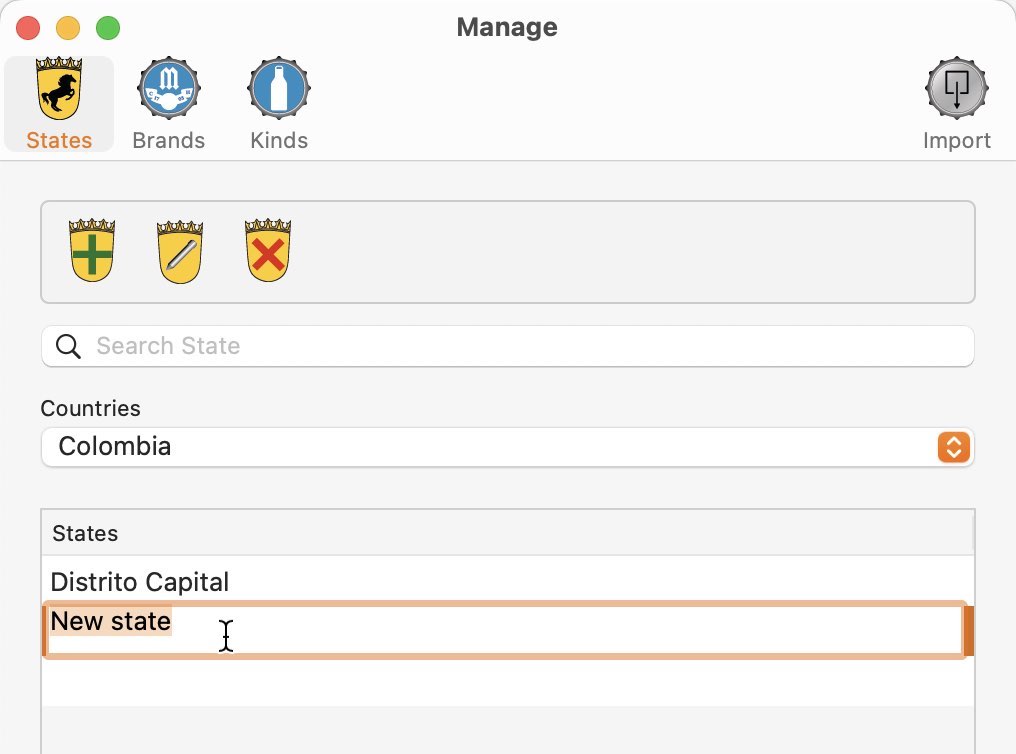Open the Brands bottle cap tab
The width and height of the screenshot is (1016, 754).
pos(168,104)
